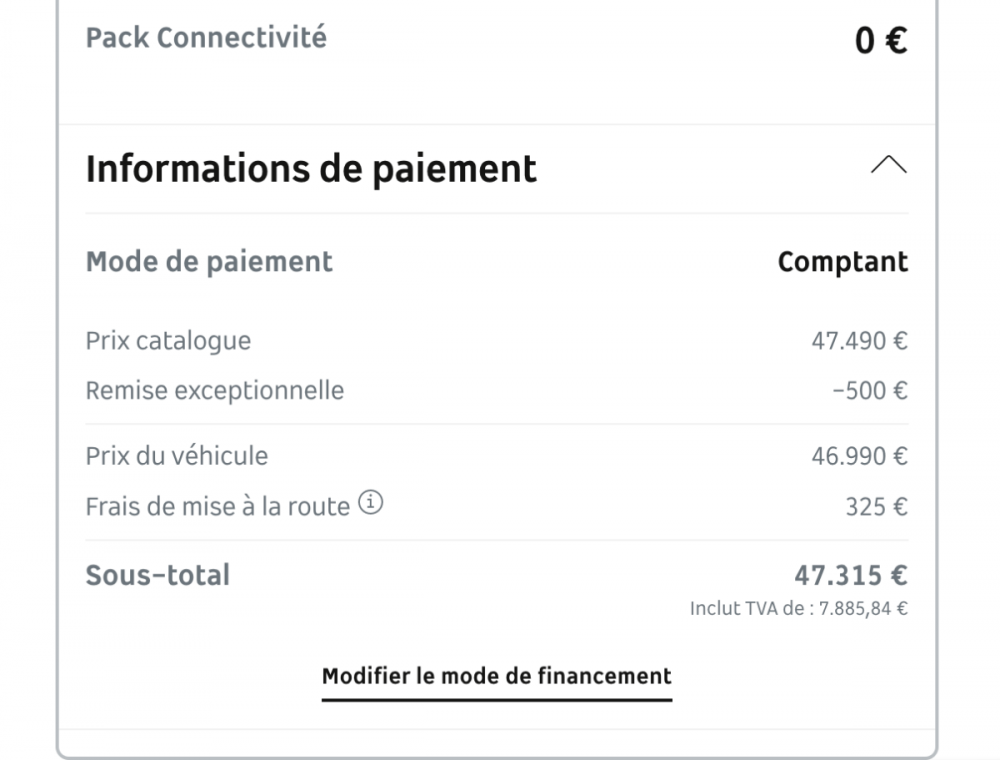Select the 46.990 € vehicle price
This screenshot has height=760, width=1000.
859,457
